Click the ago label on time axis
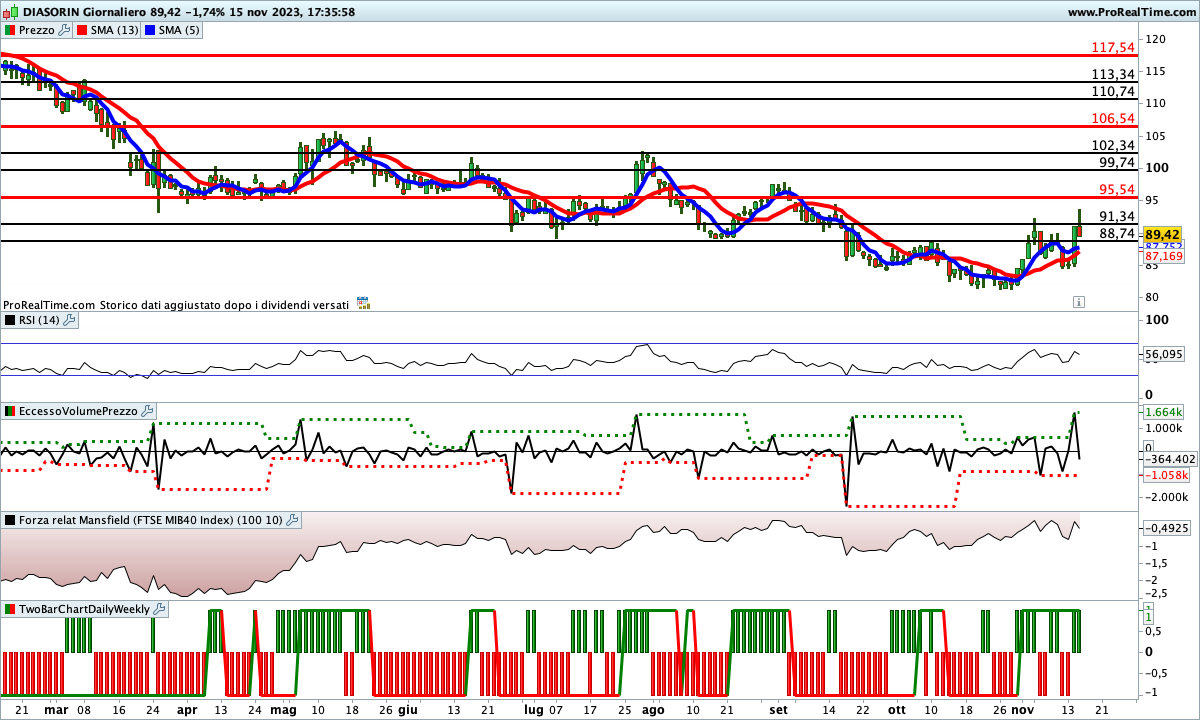 click(x=652, y=708)
